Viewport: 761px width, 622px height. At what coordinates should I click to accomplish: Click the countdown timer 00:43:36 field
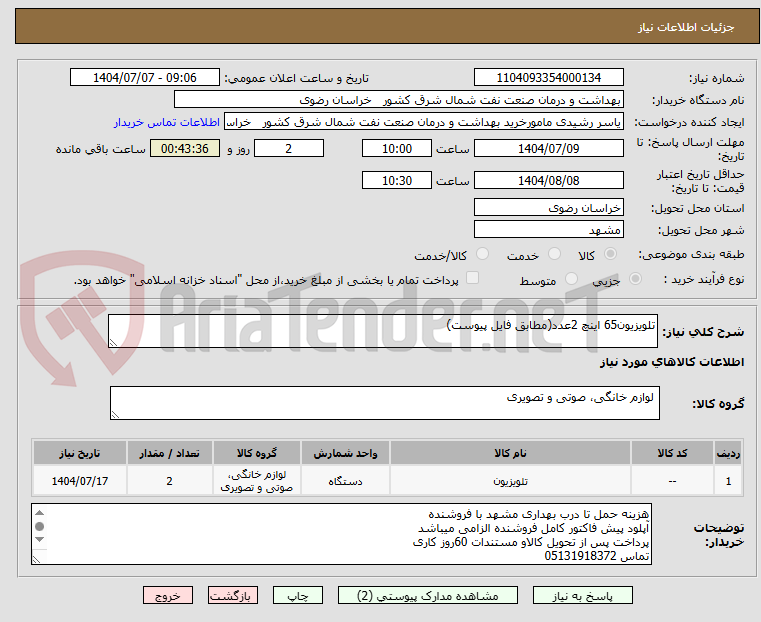(x=185, y=148)
